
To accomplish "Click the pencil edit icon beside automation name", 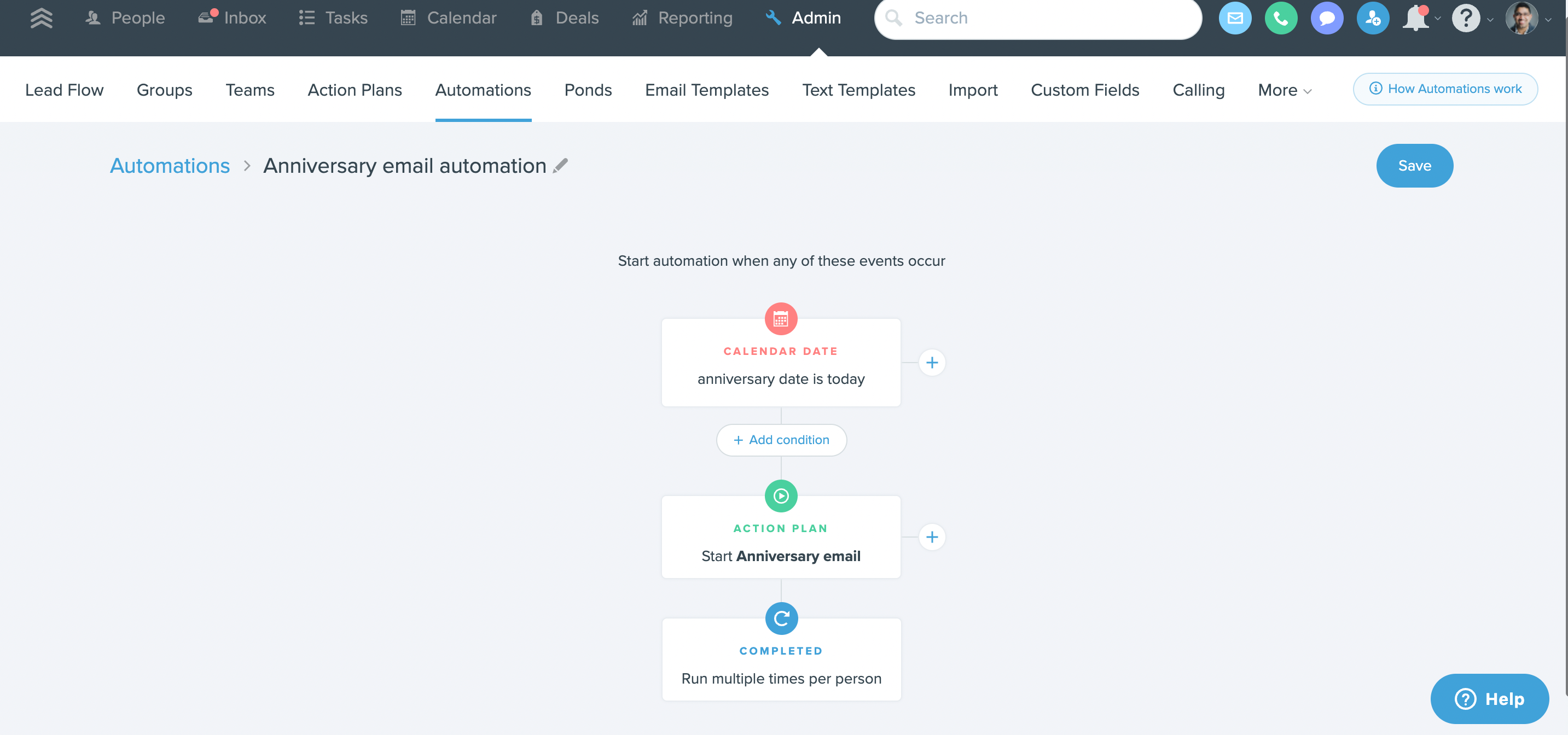I will coord(560,166).
